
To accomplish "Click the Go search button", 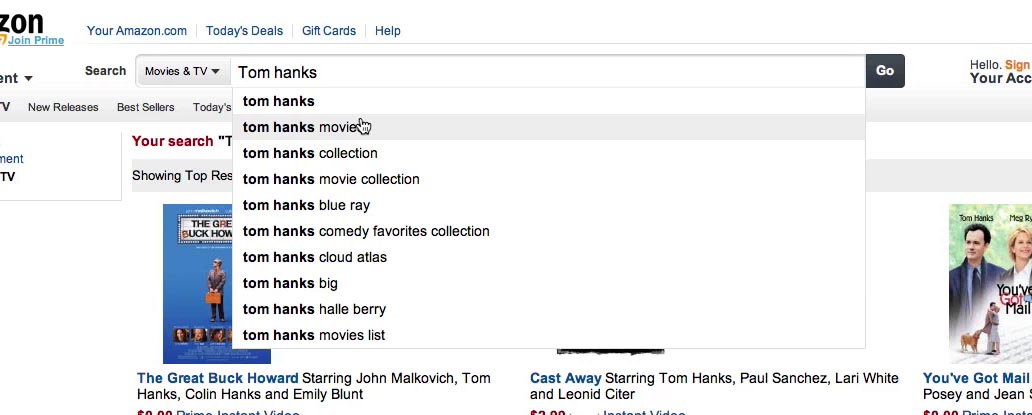I will (885, 71).
